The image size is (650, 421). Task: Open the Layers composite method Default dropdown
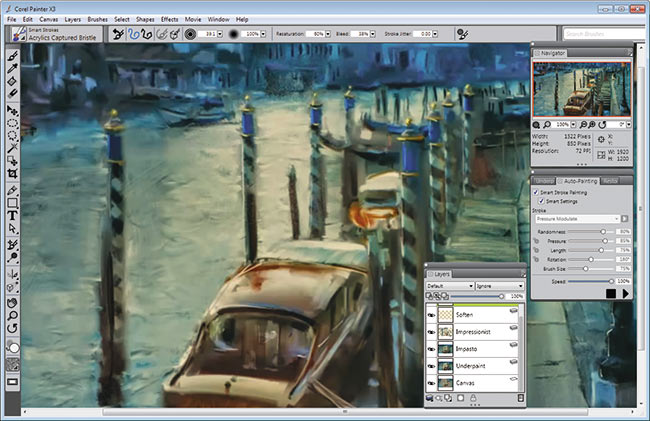pos(450,286)
